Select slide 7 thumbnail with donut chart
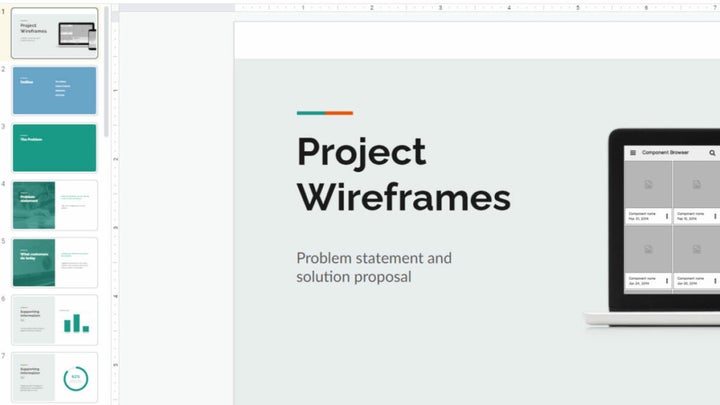The image size is (720, 405). [55, 377]
